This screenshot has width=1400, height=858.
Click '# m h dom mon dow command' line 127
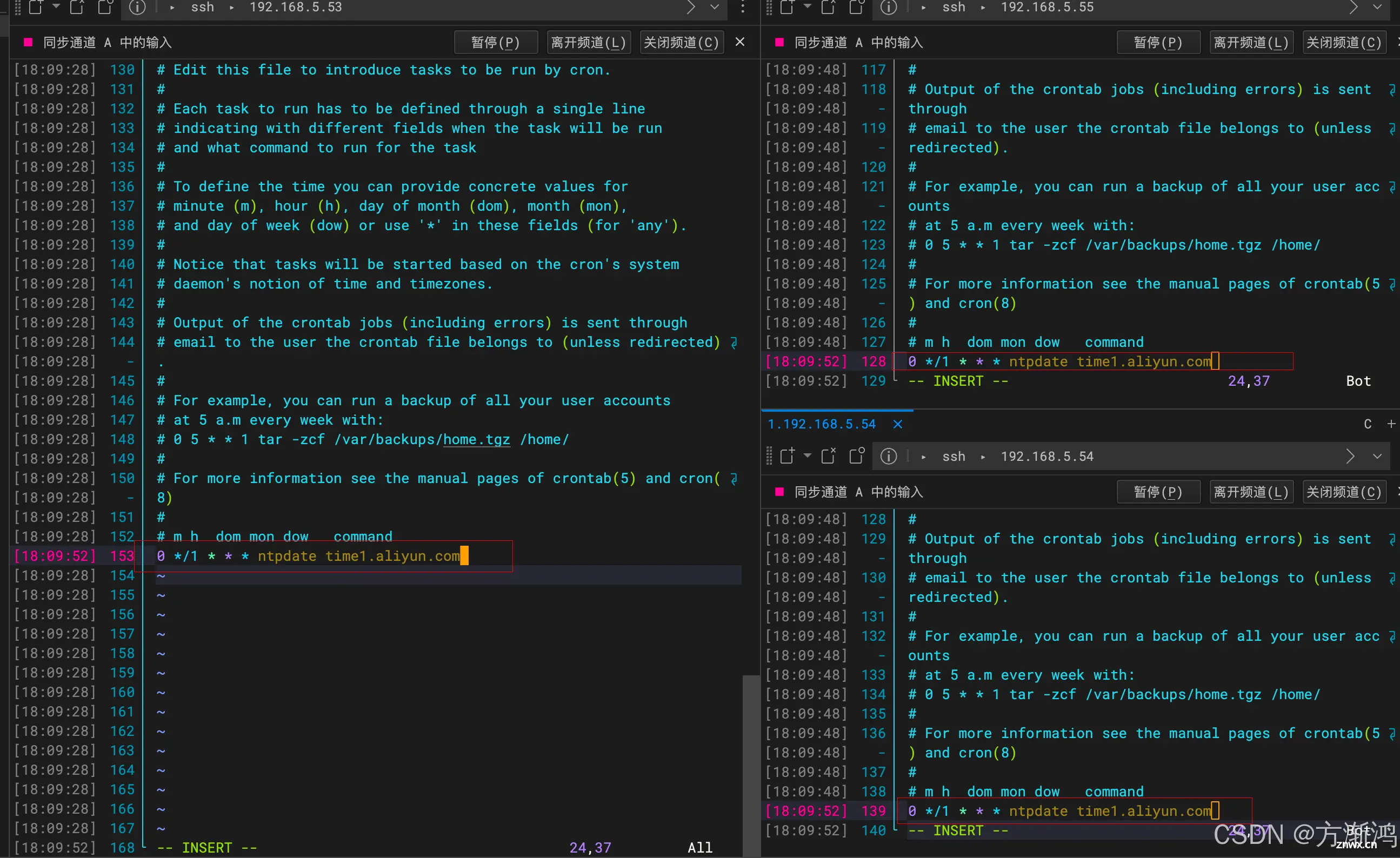1026,343
